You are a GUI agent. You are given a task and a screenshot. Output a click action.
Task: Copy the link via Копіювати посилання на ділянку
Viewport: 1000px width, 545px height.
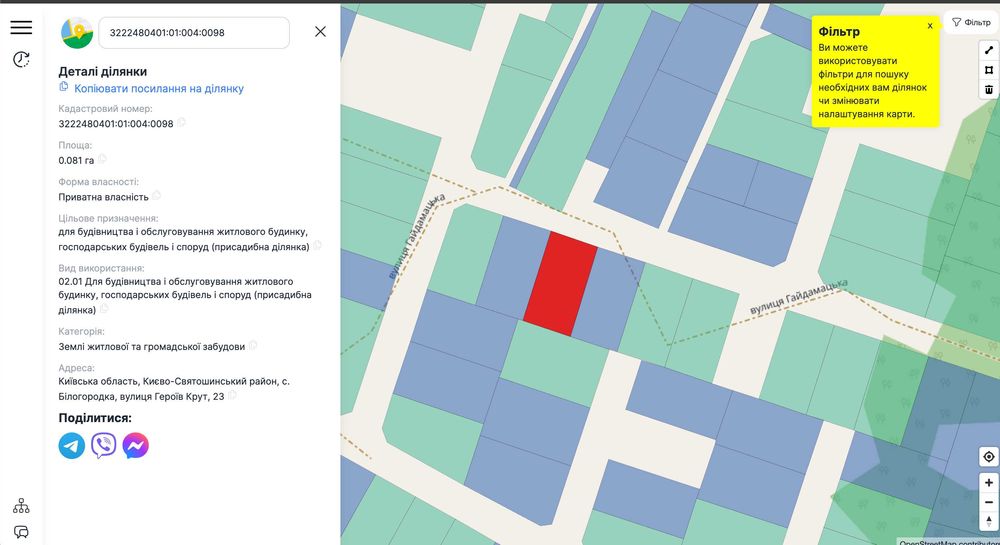159,89
